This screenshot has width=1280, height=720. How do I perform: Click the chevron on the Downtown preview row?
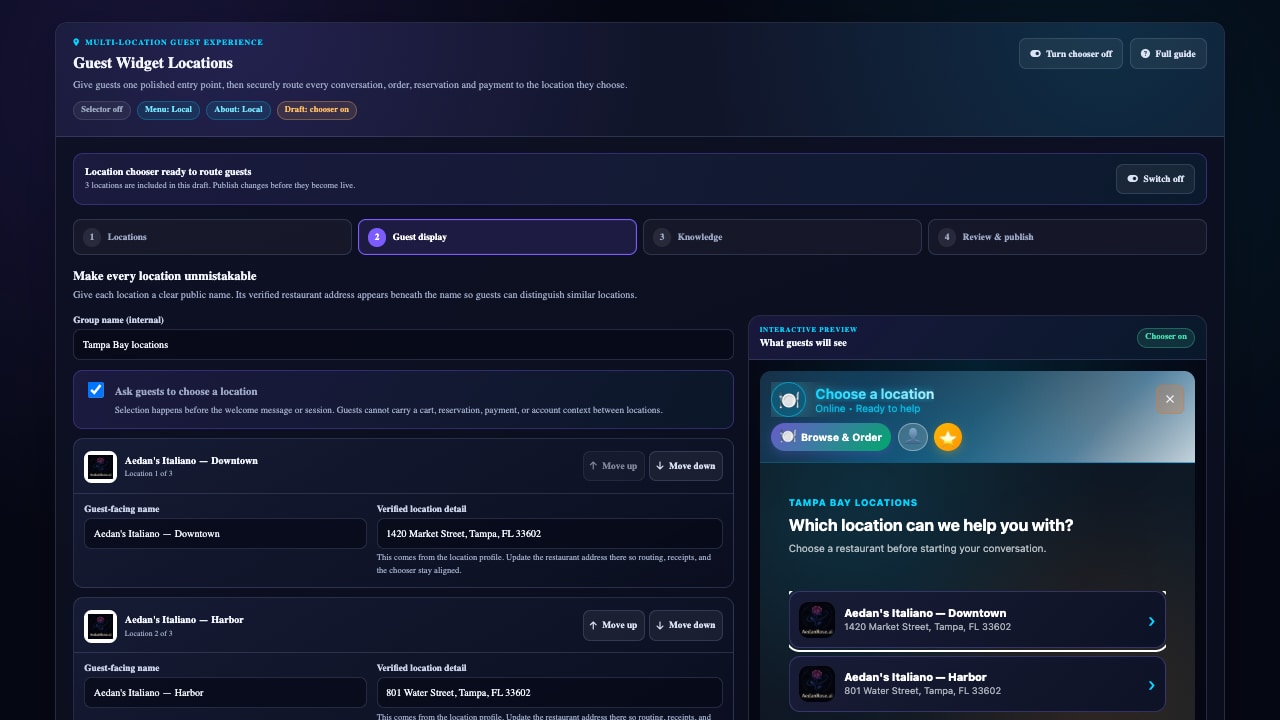coord(1151,621)
